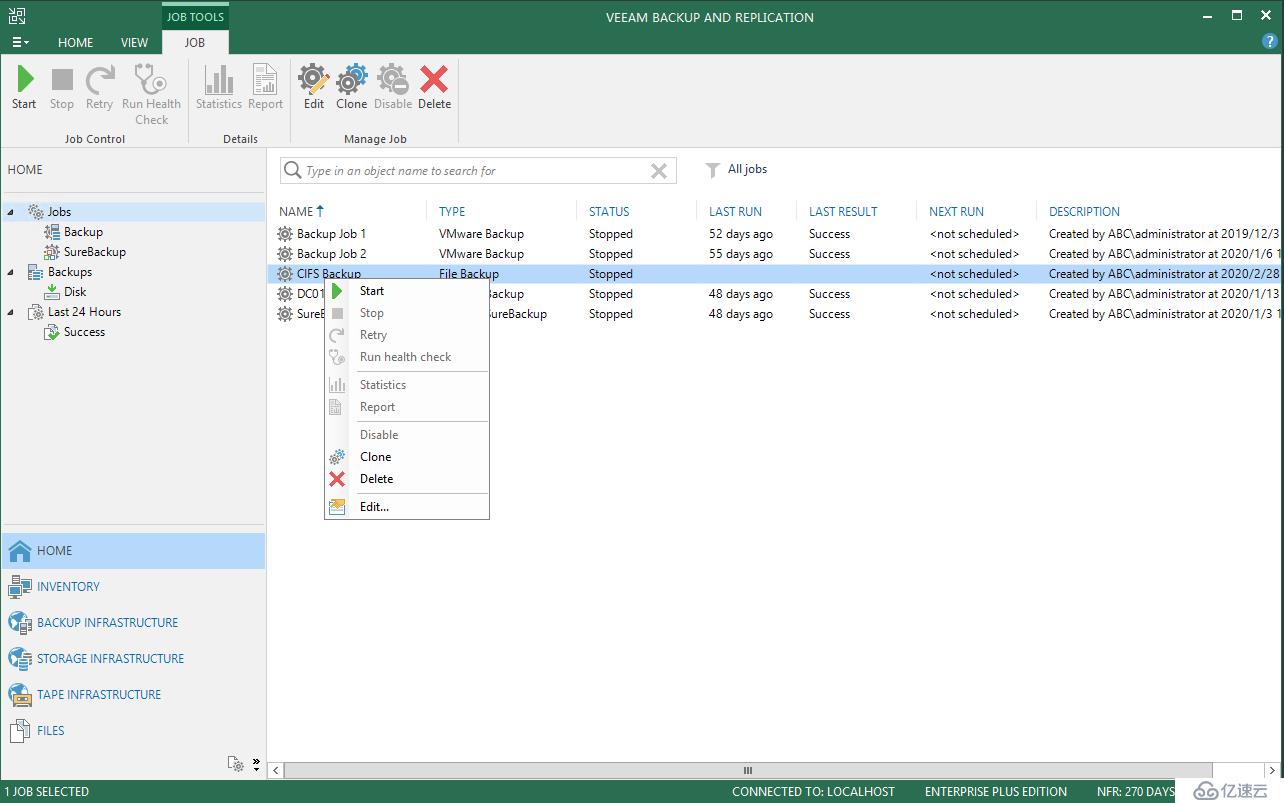Collapse the Jobs tree node
Image resolution: width=1284 pixels, height=803 pixels.
(11, 212)
